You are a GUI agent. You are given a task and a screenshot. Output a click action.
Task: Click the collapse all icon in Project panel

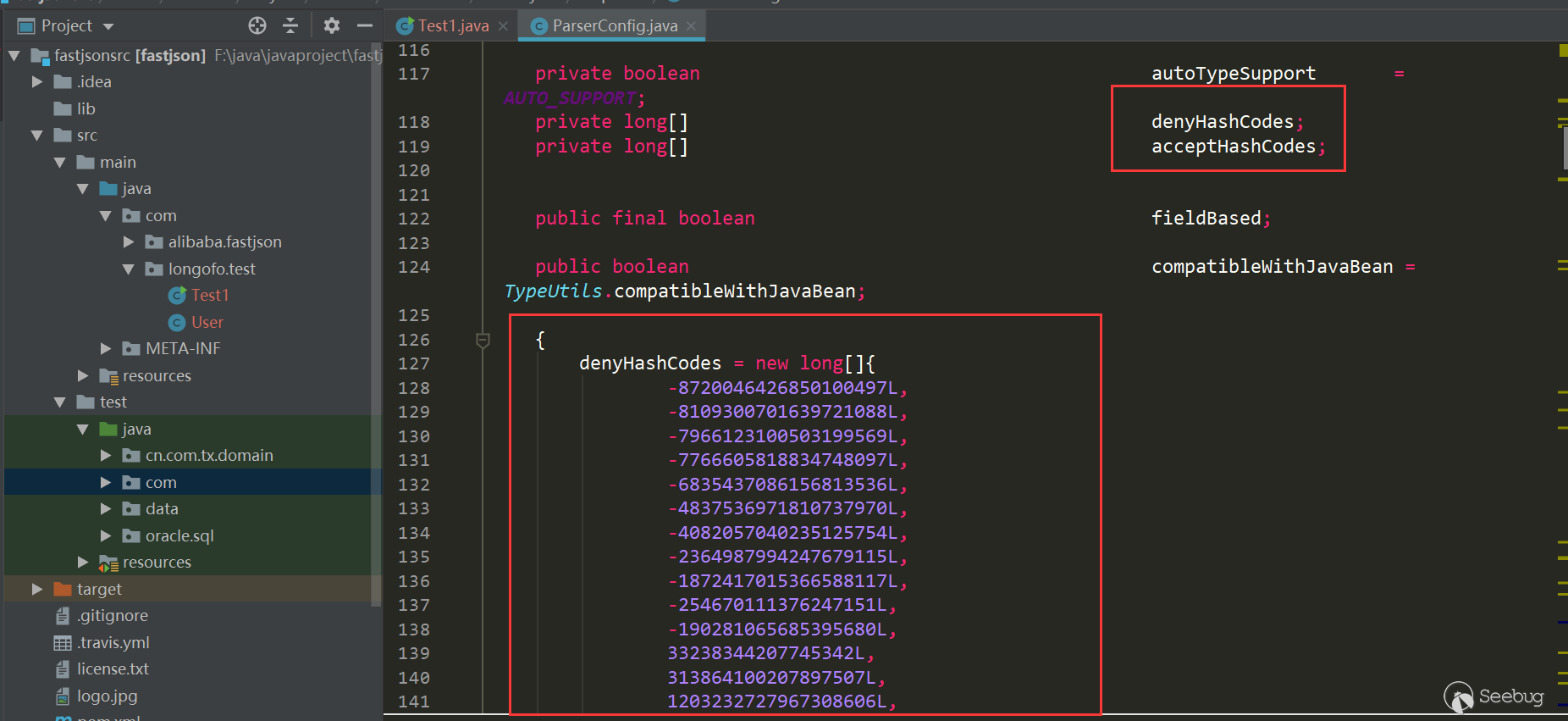290,25
